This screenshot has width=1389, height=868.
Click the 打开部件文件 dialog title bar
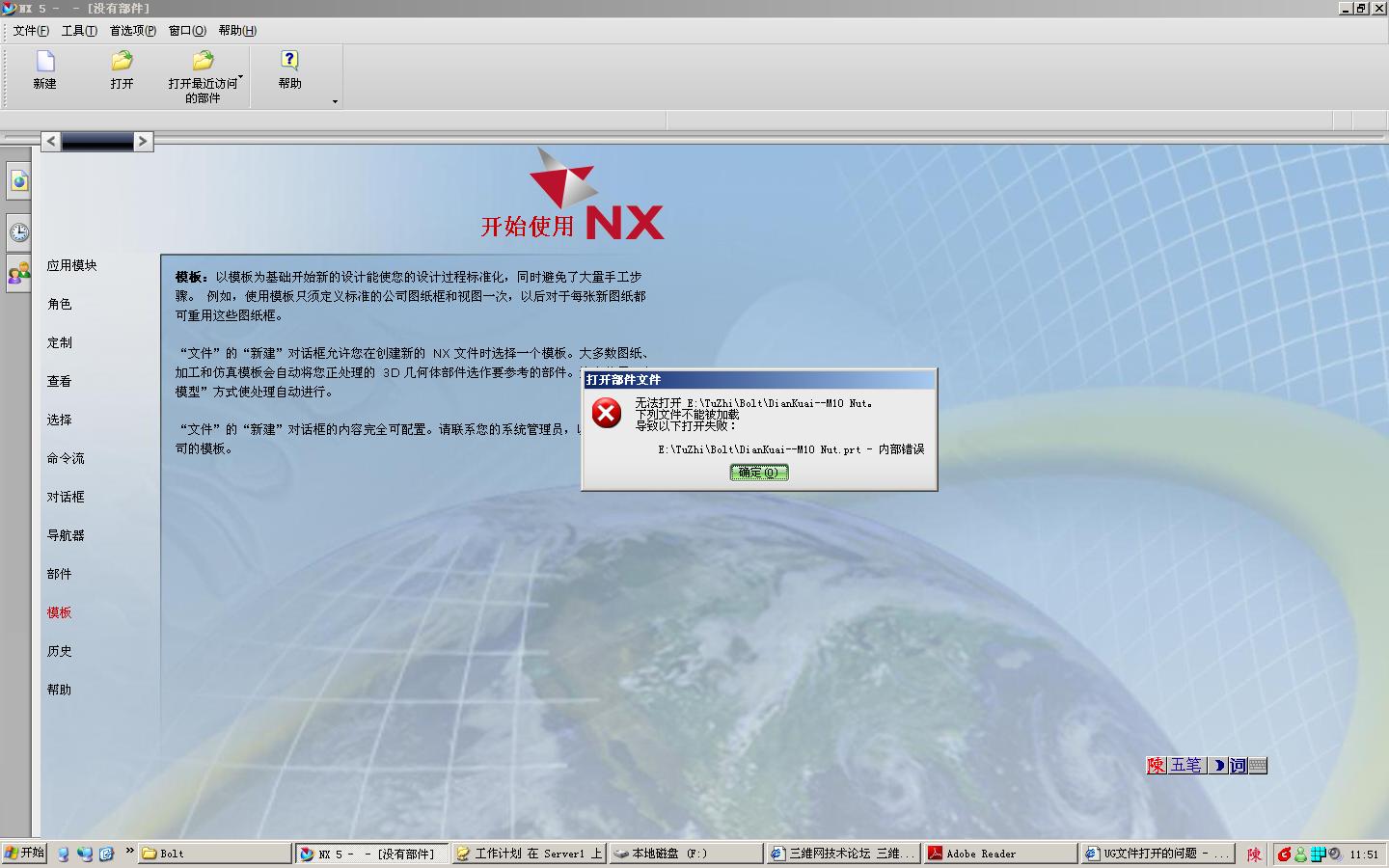point(759,380)
